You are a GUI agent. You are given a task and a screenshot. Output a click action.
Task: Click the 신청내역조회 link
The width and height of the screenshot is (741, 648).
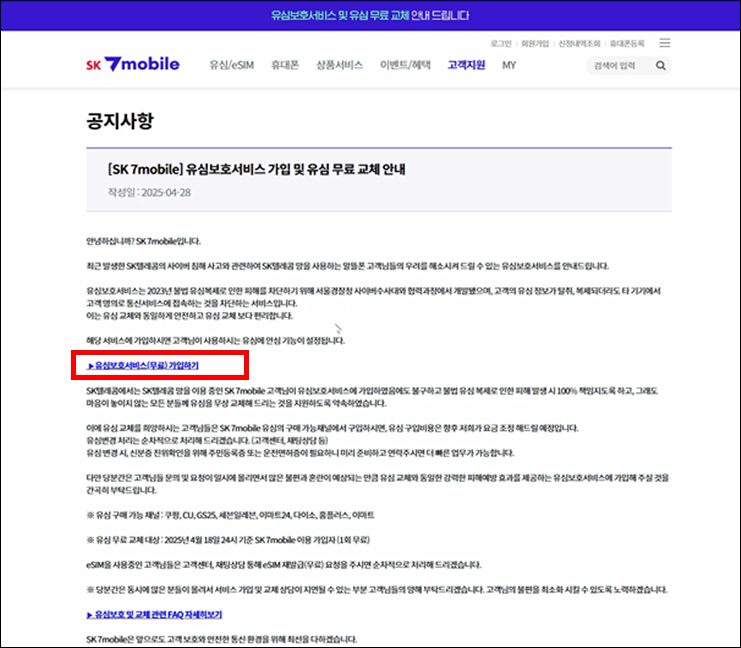pos(579,43)
